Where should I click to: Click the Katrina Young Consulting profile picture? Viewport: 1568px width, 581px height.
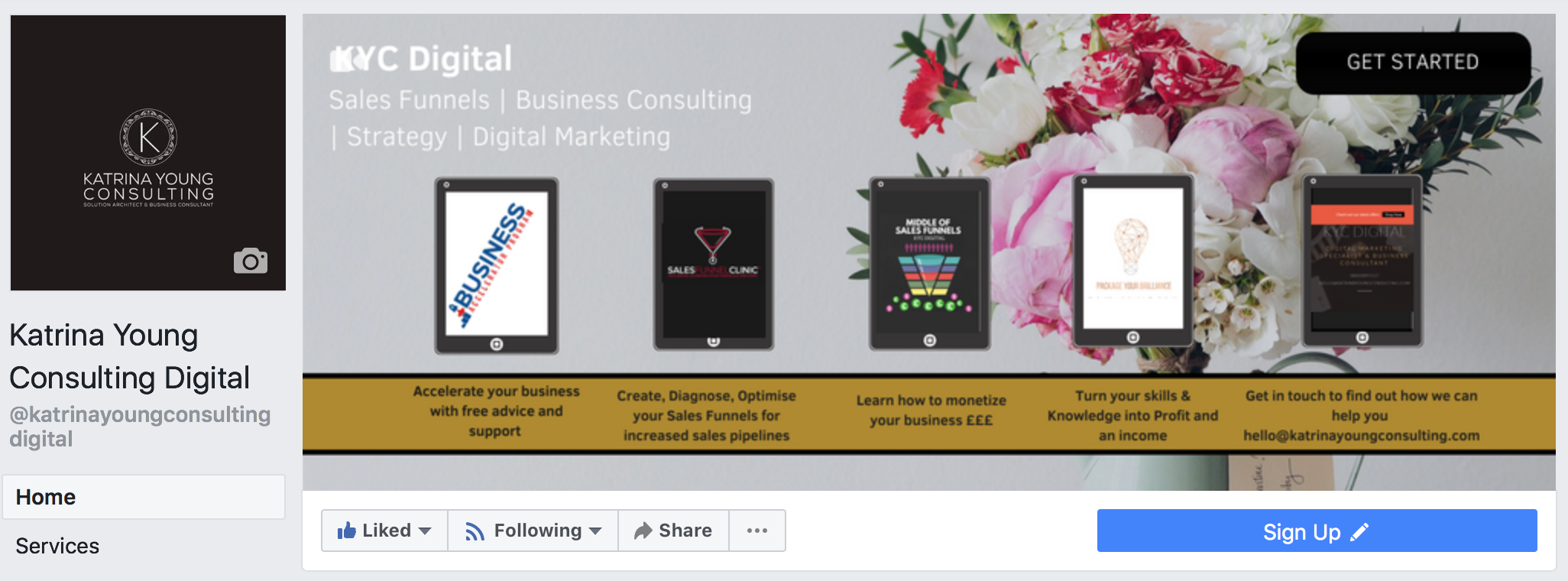click(x=148, y=153)
